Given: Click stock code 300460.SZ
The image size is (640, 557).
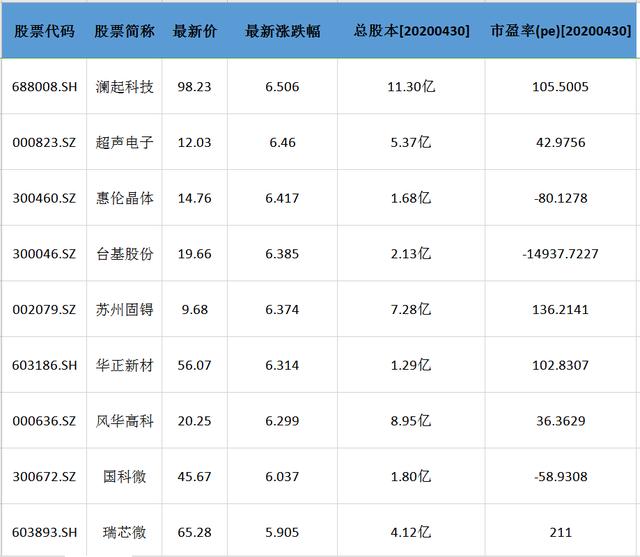Looking at the screenshot, I should (44, 198).
